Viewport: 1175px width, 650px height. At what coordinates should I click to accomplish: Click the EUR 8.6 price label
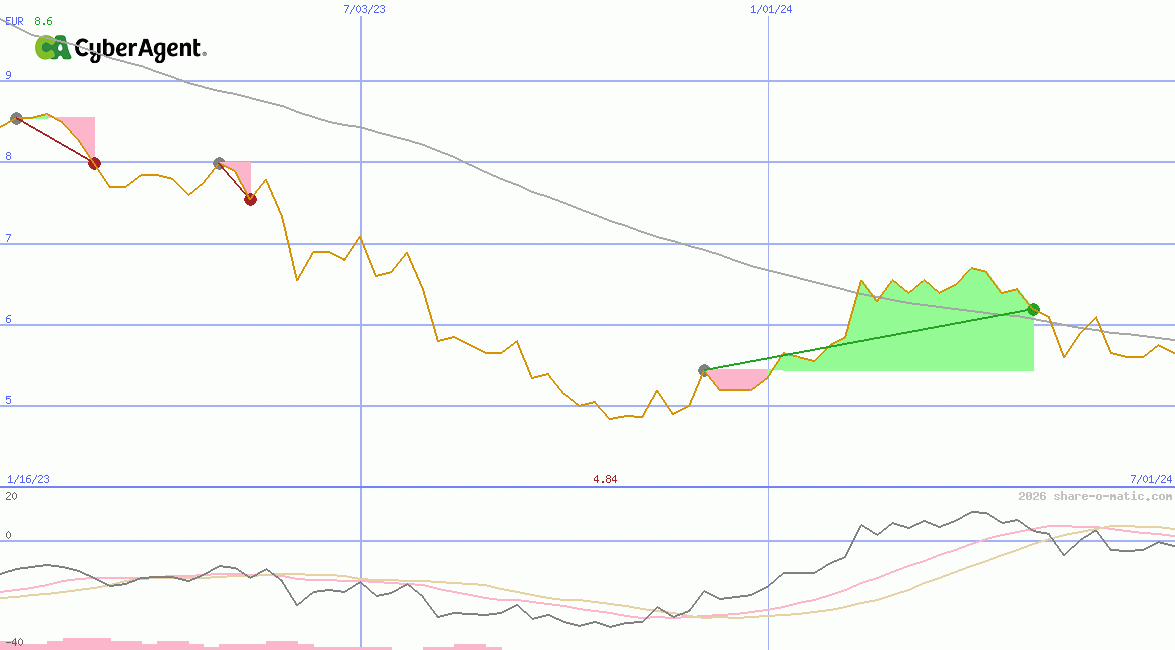30,20
